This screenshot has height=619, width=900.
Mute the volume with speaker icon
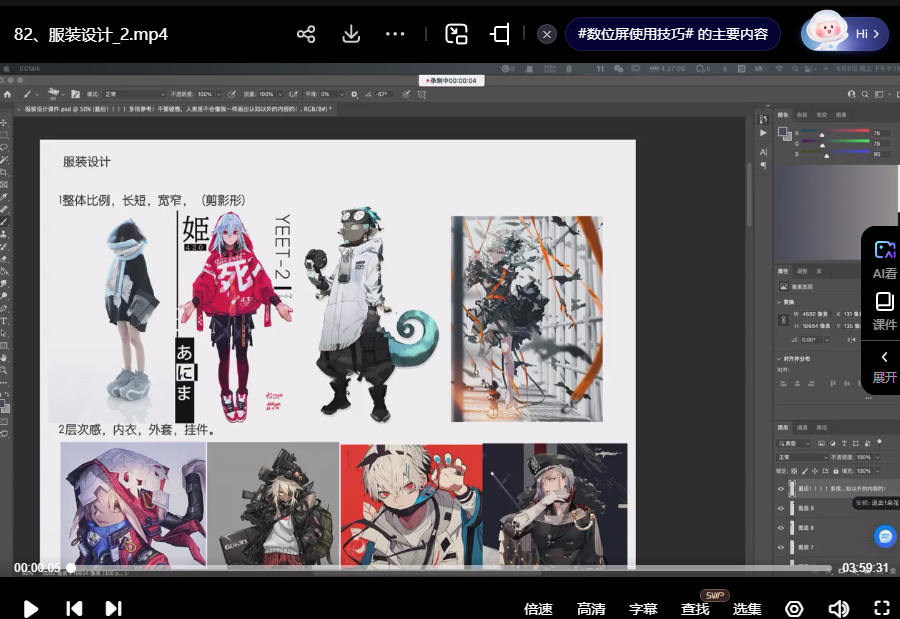(838, 608)
